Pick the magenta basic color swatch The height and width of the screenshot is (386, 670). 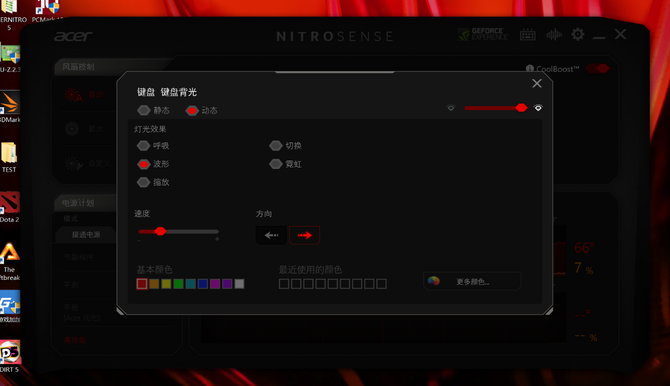coord(215,283)
